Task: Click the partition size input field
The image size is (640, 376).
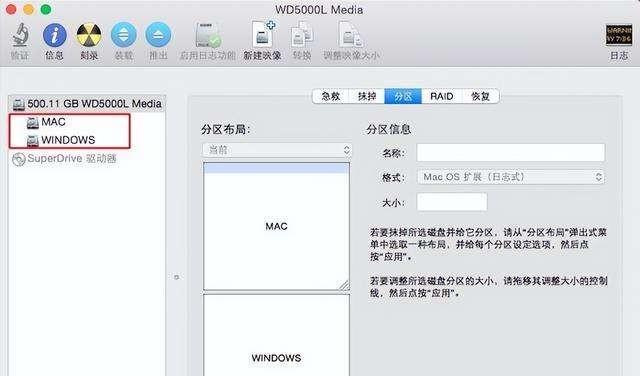Action: (452, 202)
